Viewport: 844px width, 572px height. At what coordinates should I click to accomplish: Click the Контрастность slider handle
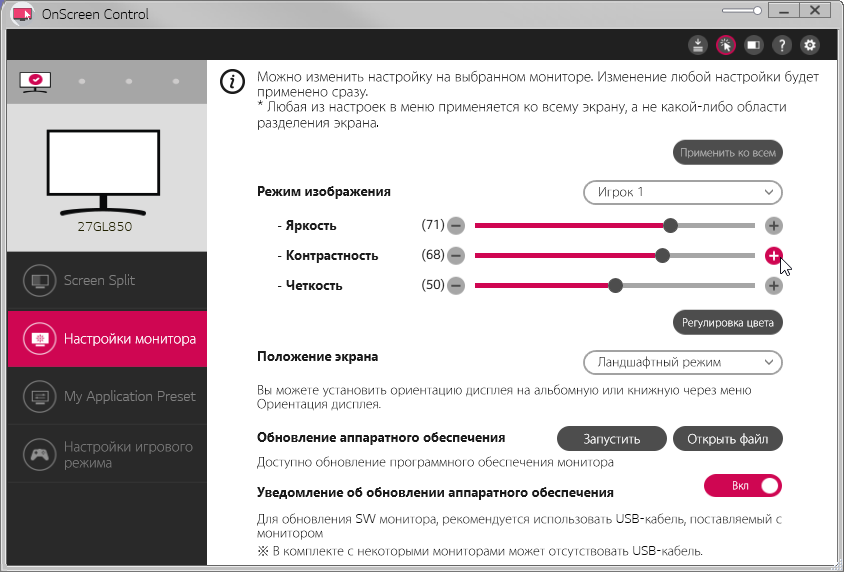pos(663,256)
